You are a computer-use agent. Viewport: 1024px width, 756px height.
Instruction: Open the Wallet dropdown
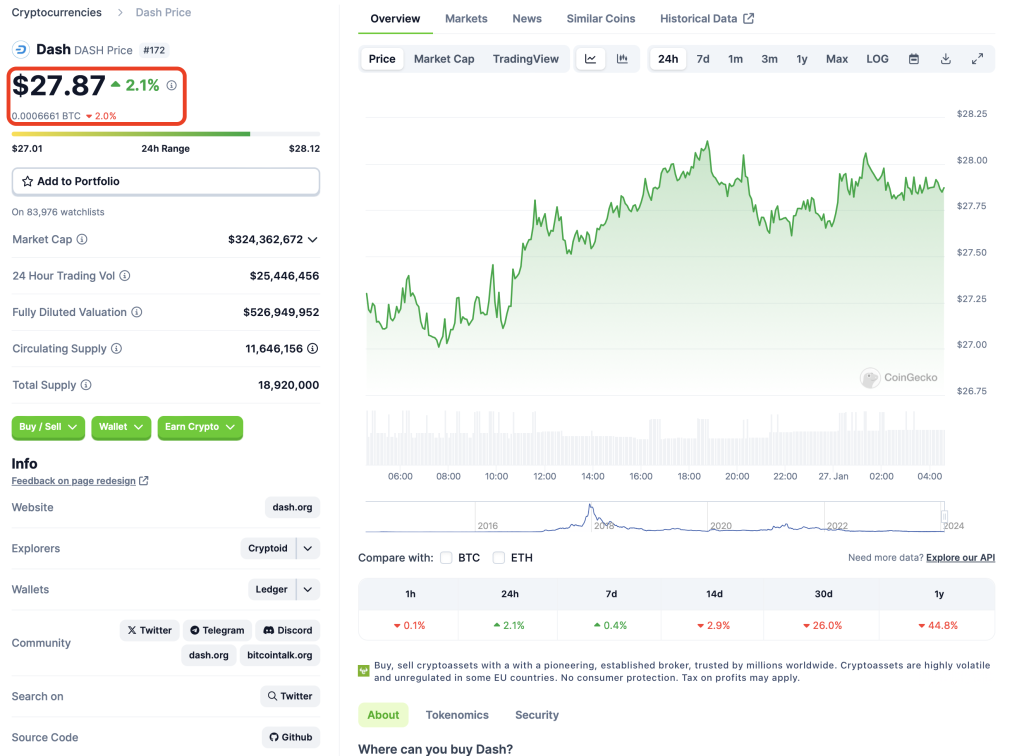[121, 428]
